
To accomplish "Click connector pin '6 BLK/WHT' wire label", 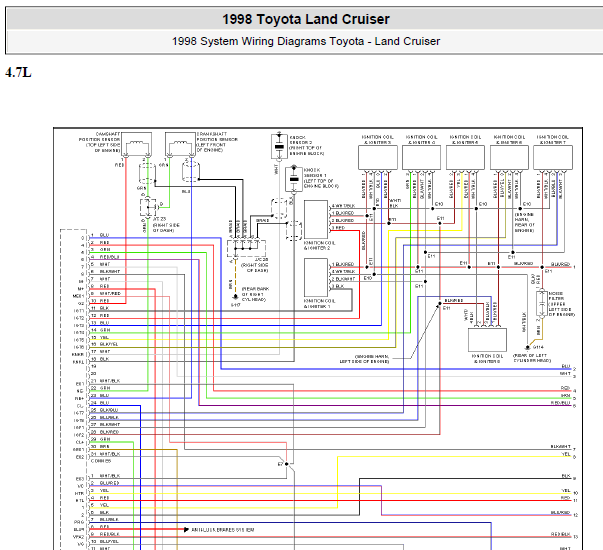I will tap(105, 271).
